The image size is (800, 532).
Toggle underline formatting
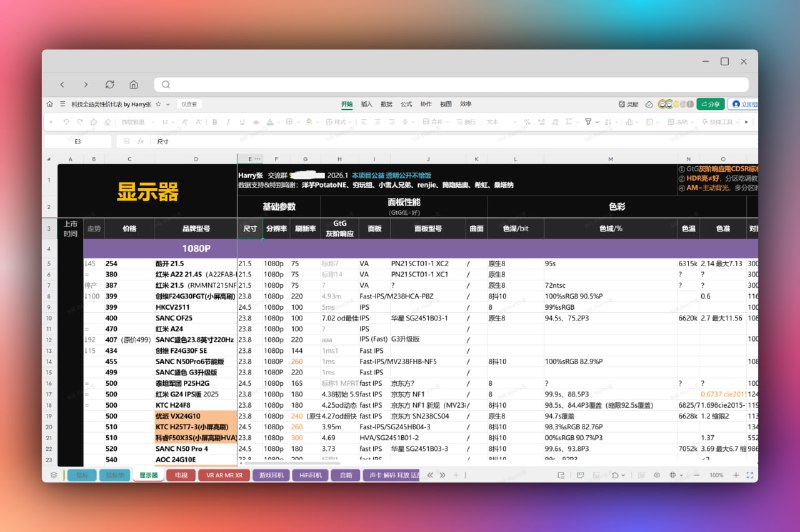[242, 122]
